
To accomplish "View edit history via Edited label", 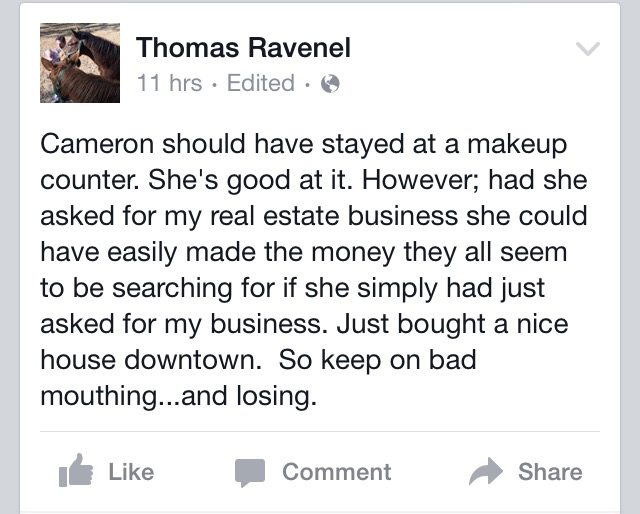I will 261,84.
